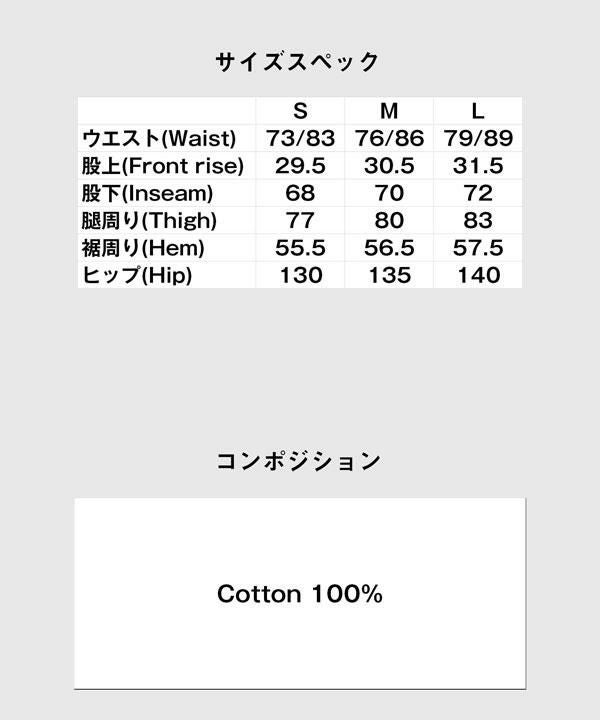The width and height of the screenshot is (600, 720).
Task: Click the 股下(Inseam) row label
Action: coord(147,193)
